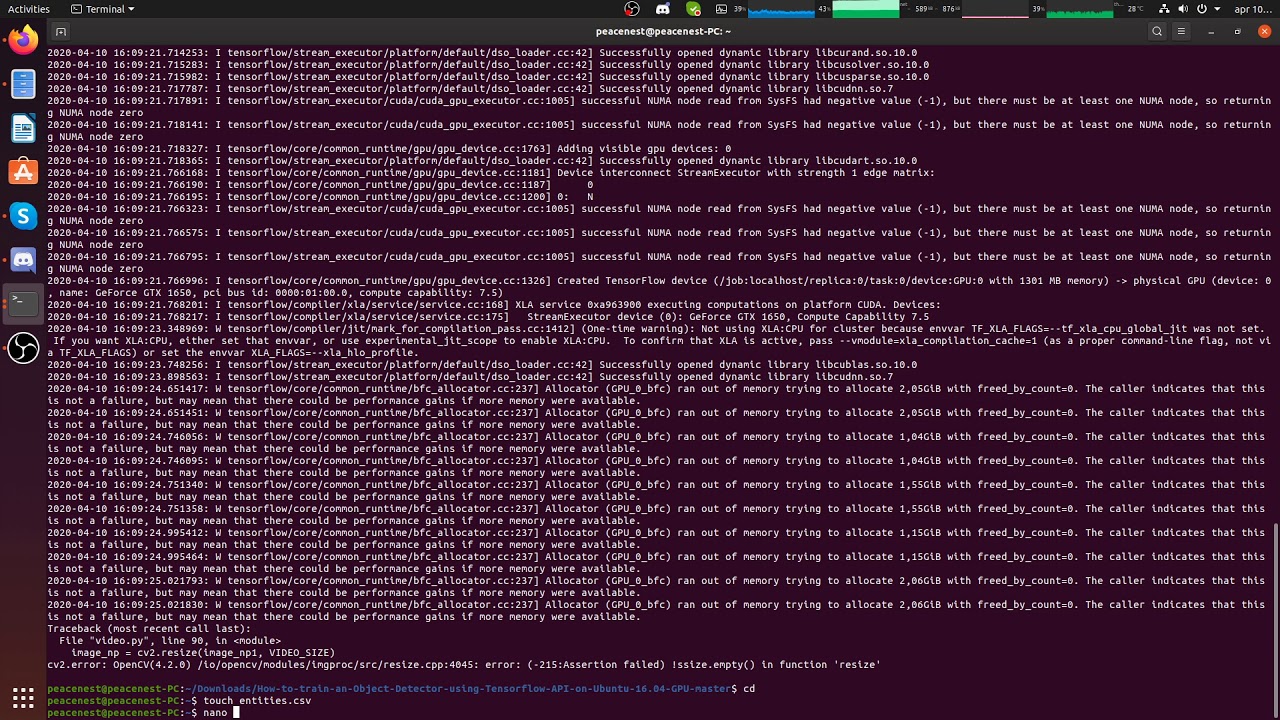
Task: Click the cv2.error OpenCV message line
Action: click(x=464, y=665)
